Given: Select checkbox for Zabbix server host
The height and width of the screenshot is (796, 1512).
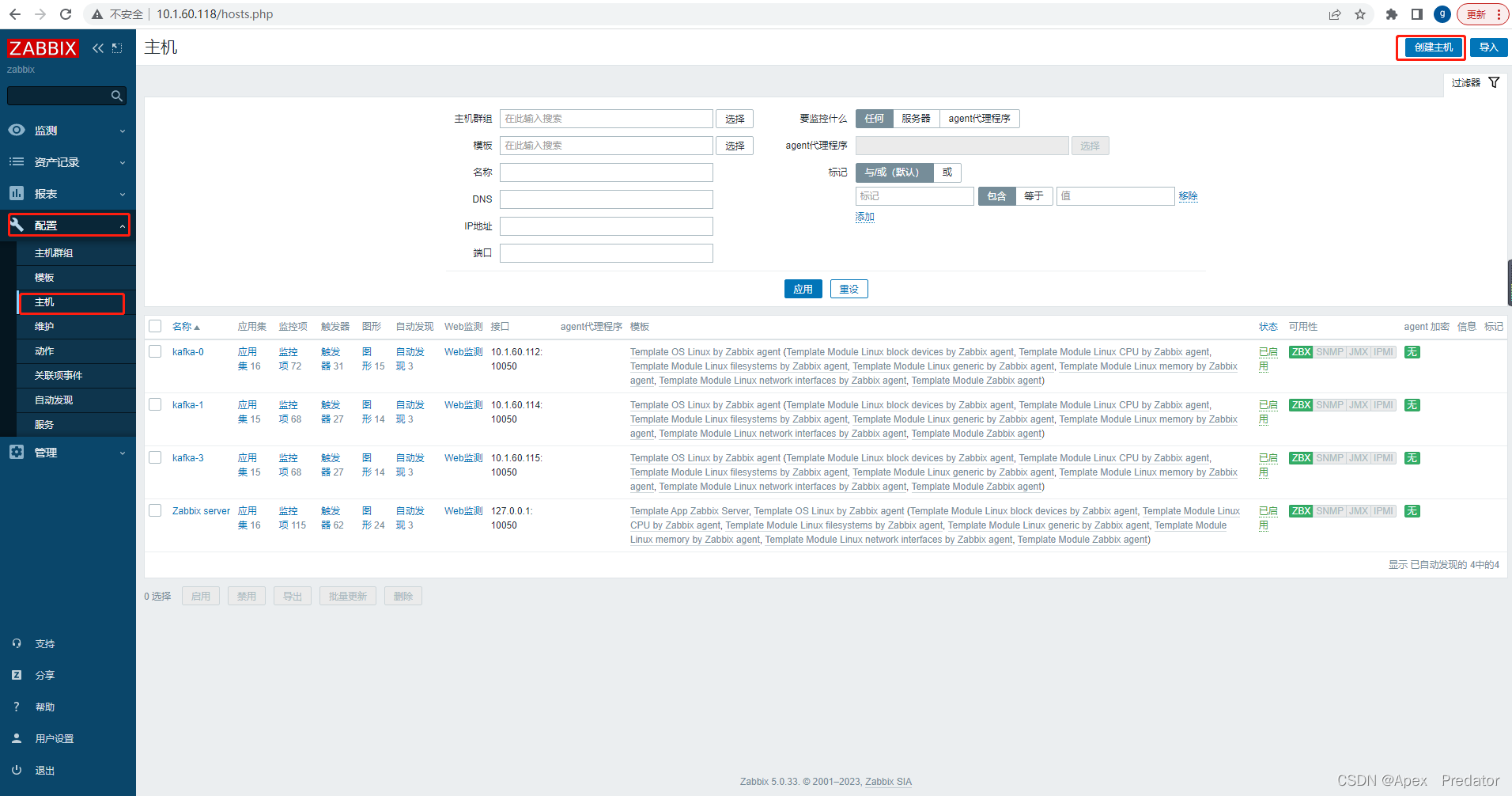Looking at the screenshot, I should point(155,510).
